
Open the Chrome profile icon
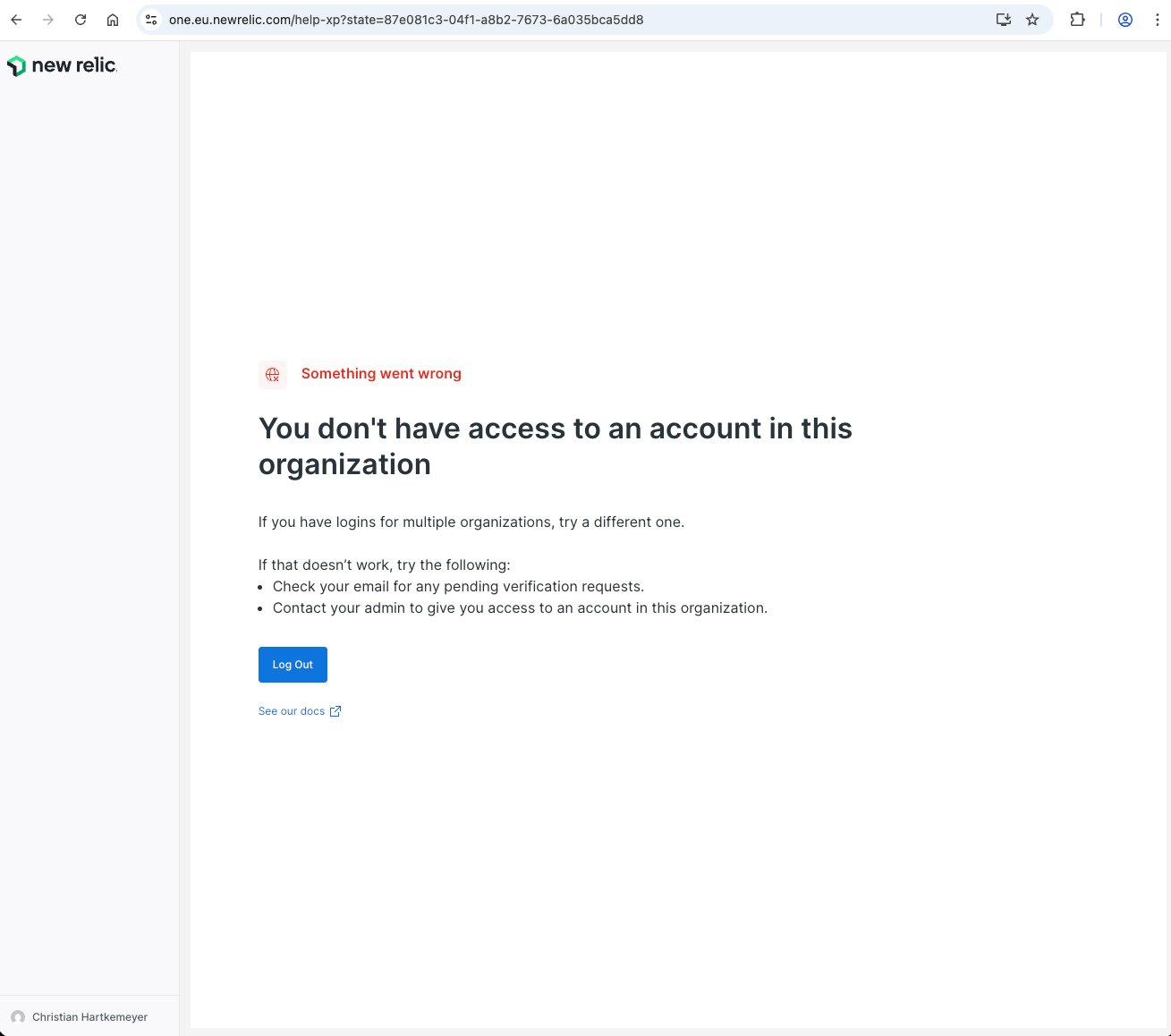coord(1125,20)
